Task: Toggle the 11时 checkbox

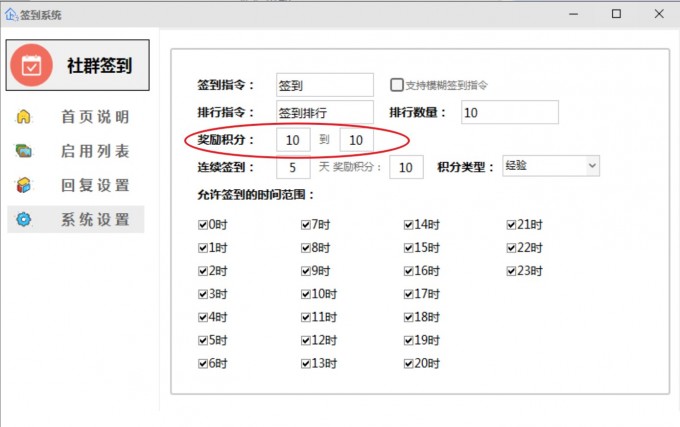Action: [305, 317]
